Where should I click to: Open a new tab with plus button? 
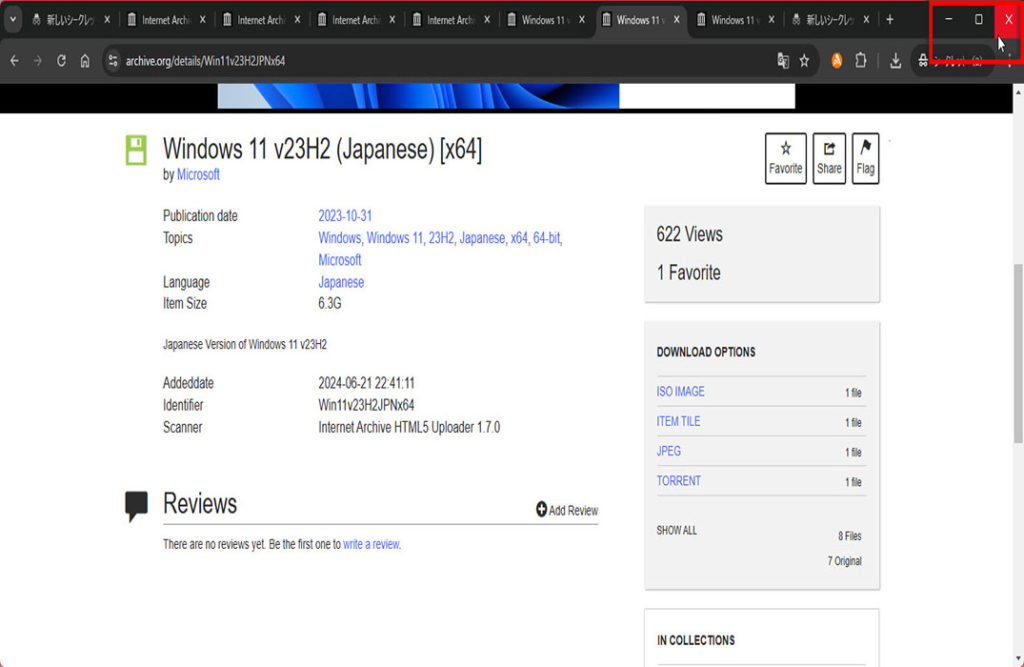(889, 20)
